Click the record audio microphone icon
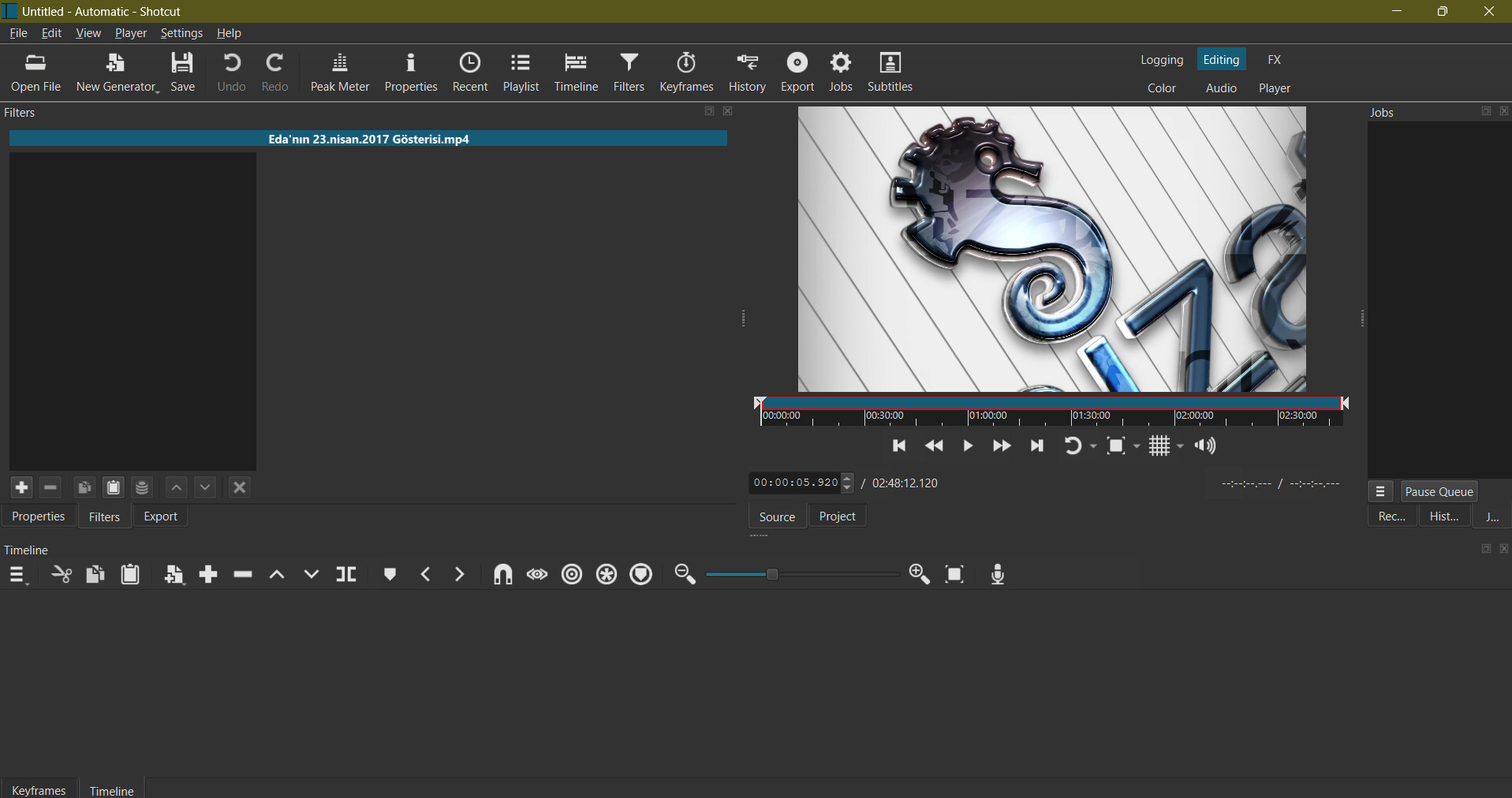 pos(997,575)
